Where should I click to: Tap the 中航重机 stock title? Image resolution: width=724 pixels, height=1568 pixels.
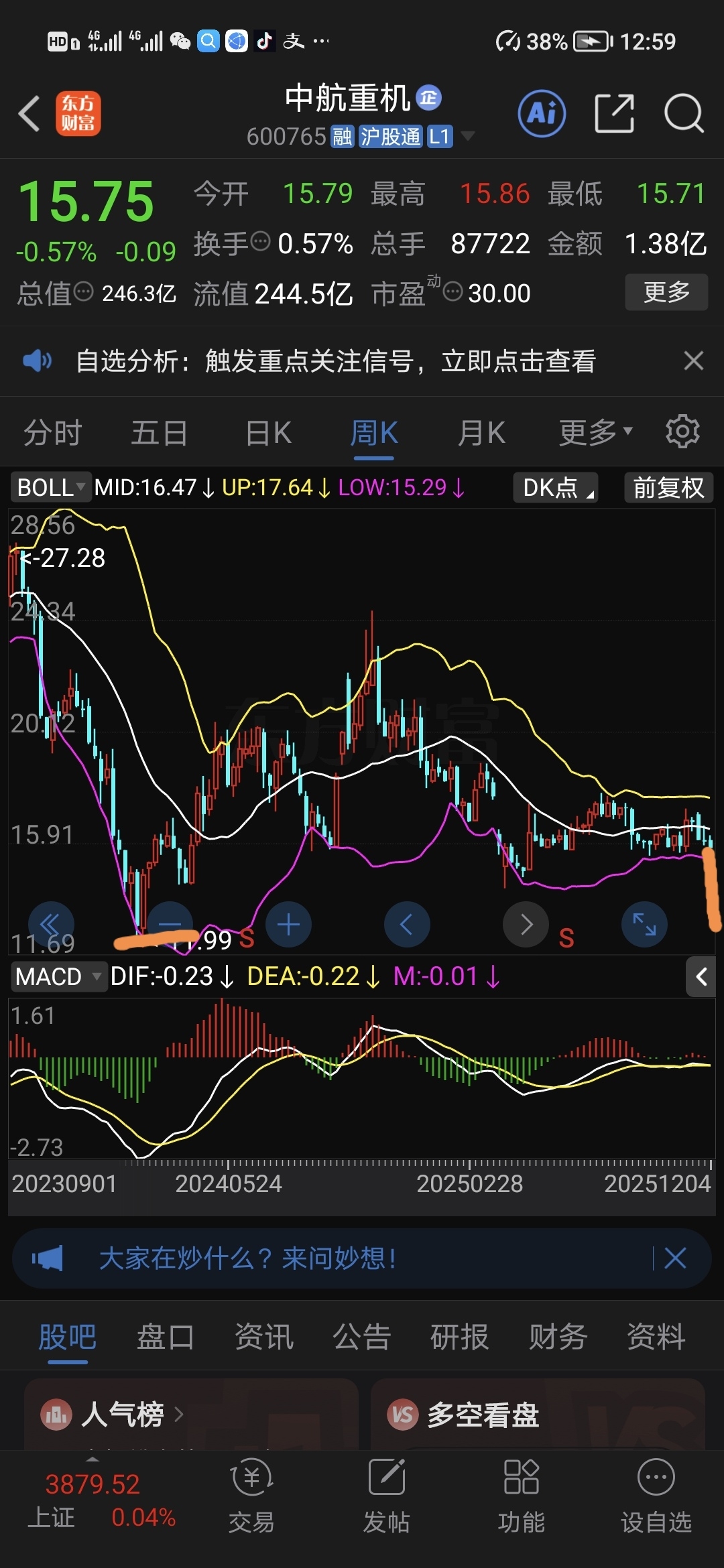[347, 98]
